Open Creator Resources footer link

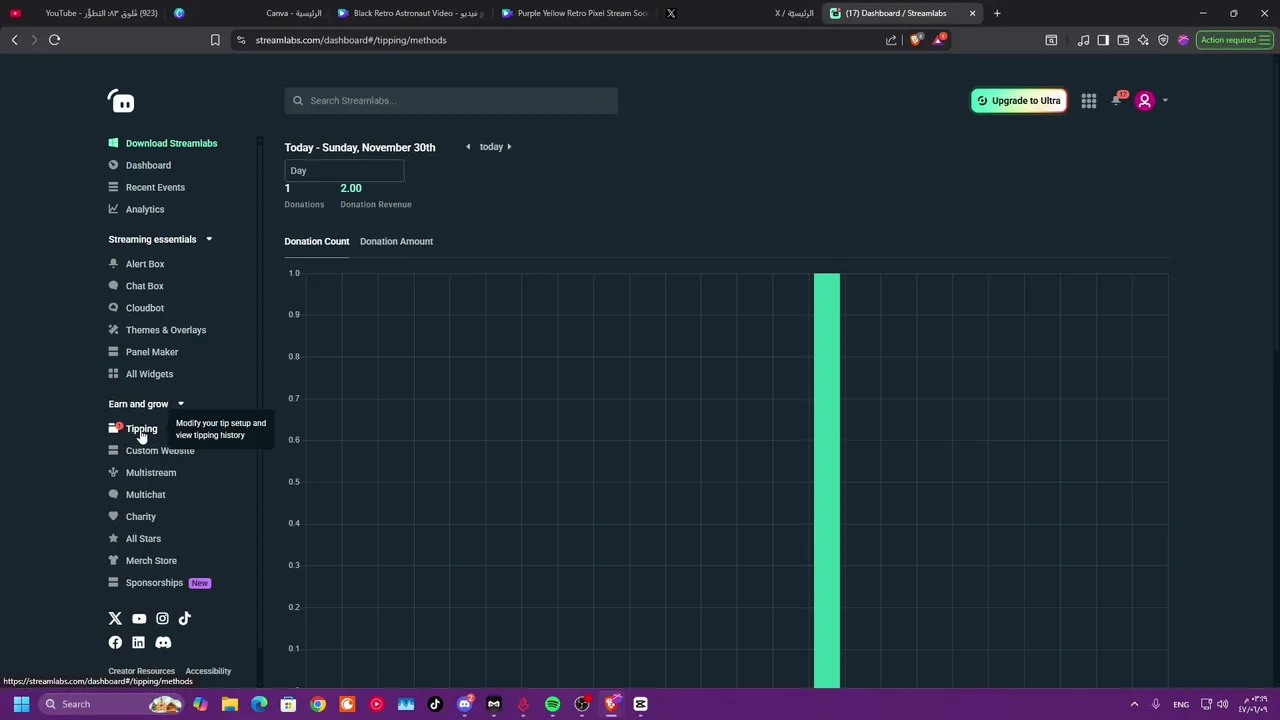[141, 671]
